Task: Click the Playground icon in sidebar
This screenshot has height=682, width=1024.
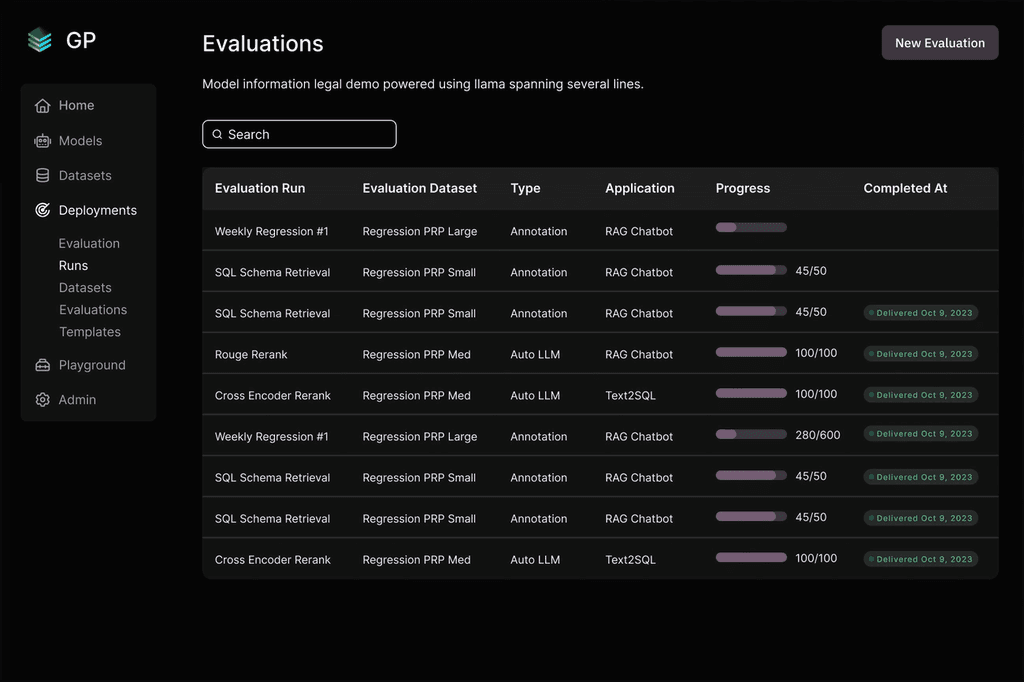Action: click(42, 365)
